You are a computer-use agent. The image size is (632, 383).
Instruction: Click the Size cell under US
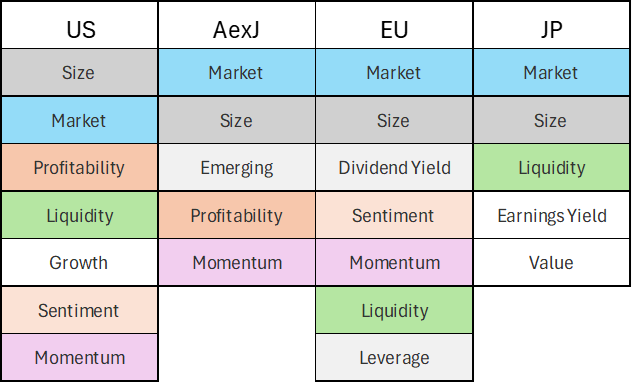click(x=80, y=73)
